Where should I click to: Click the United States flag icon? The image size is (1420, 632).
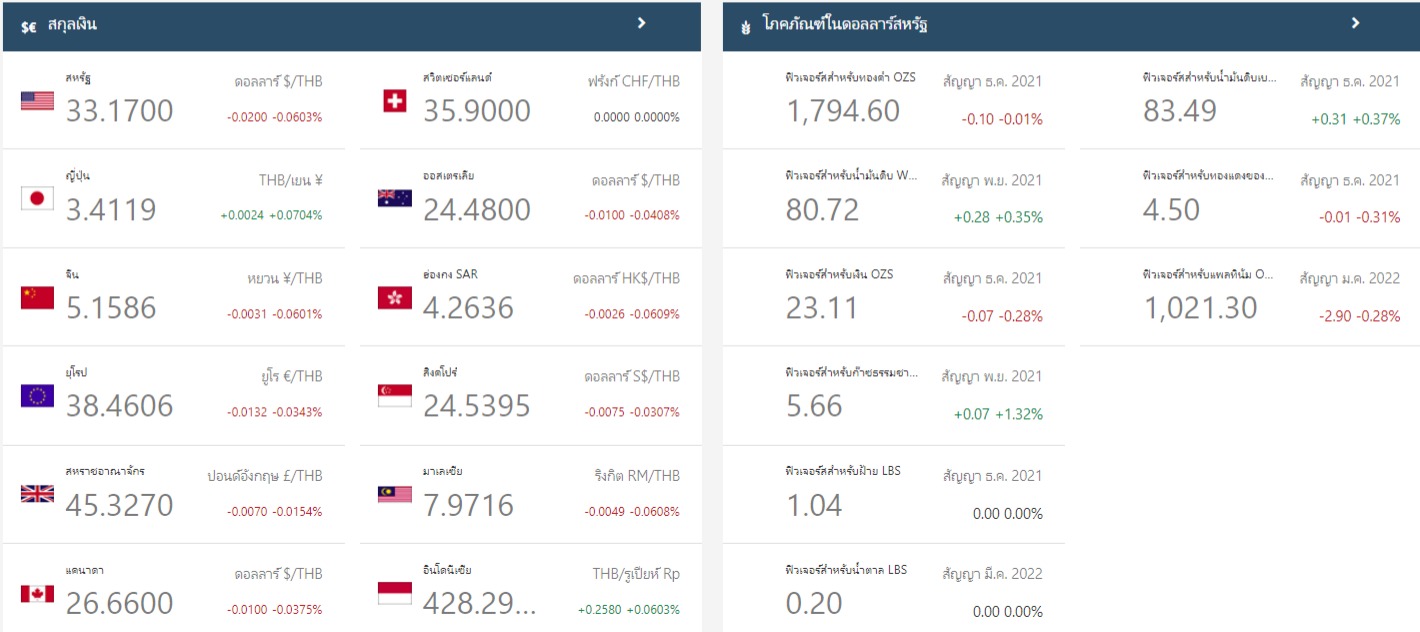point(37,100)
